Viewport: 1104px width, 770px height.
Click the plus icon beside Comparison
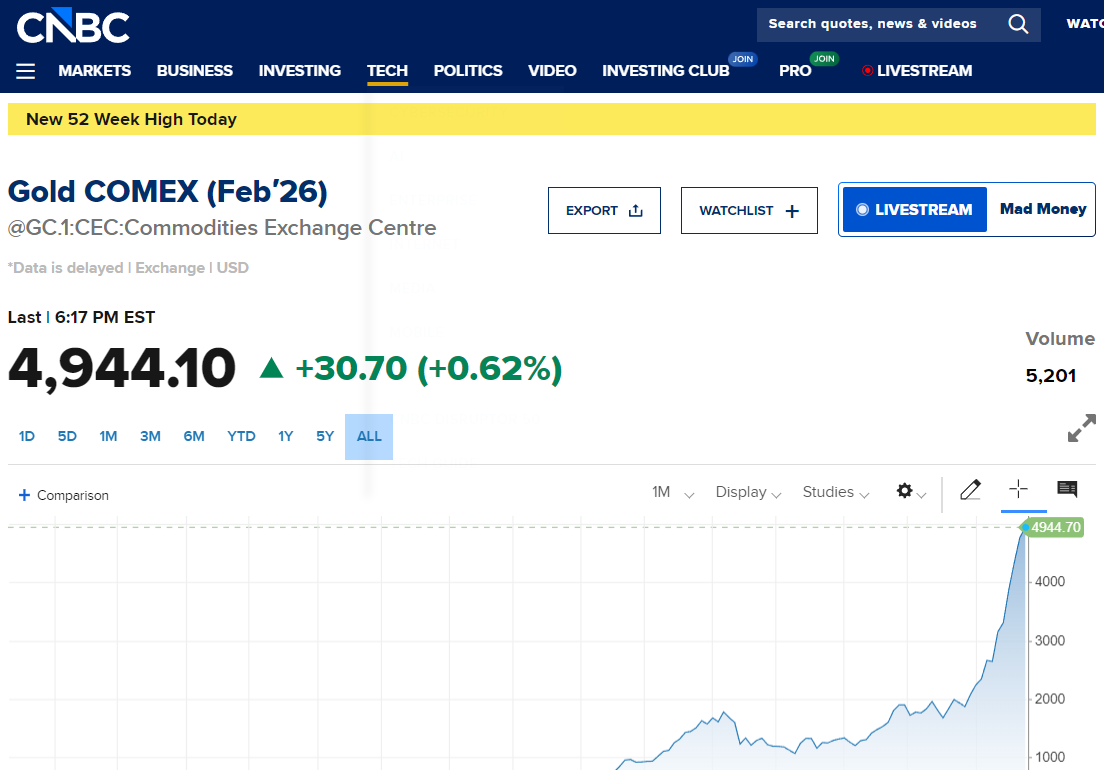pos(24,495)
